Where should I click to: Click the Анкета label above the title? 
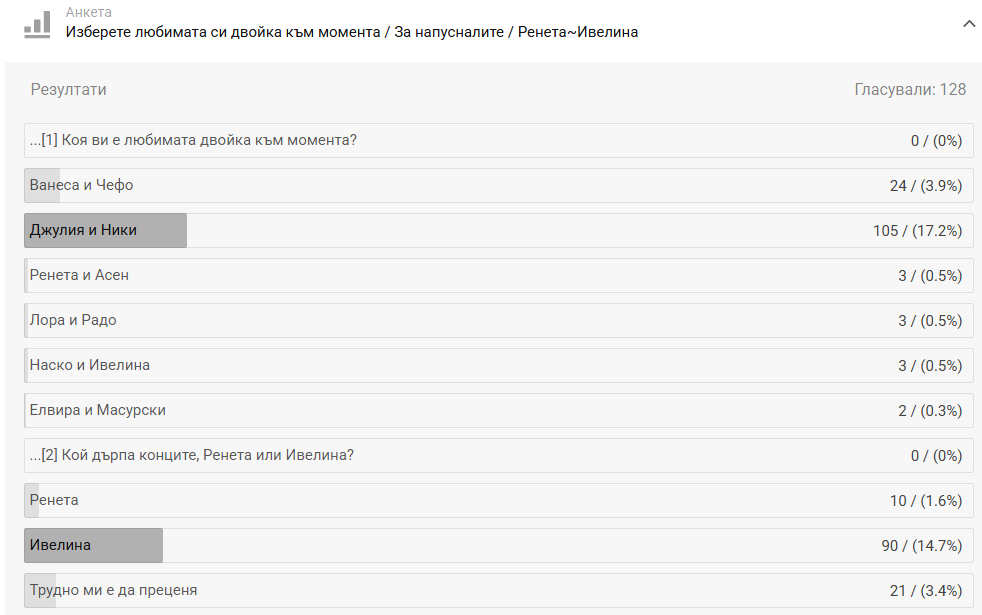coord(88,12)
